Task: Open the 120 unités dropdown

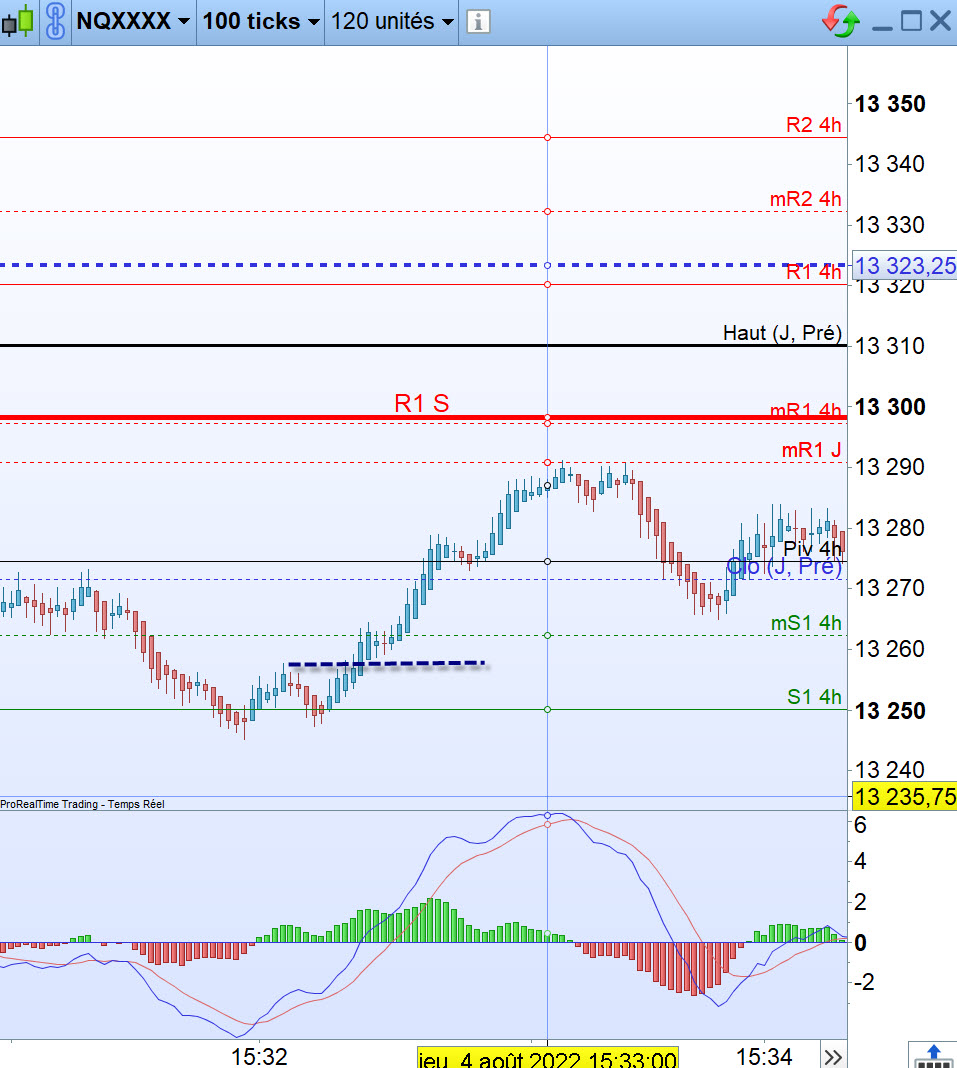Action: coord(392,21)
